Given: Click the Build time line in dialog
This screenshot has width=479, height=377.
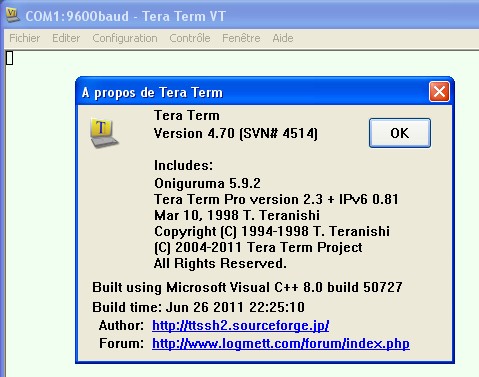Looking at the screenshot, I should tap(198, 307).
